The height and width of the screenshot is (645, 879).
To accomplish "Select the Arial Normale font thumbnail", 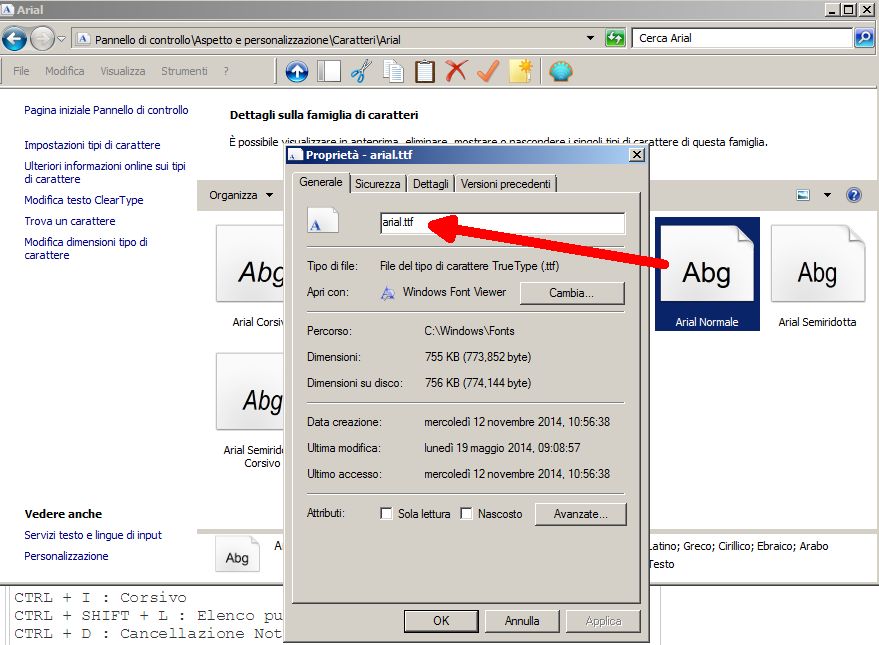I will pos(707,274).
